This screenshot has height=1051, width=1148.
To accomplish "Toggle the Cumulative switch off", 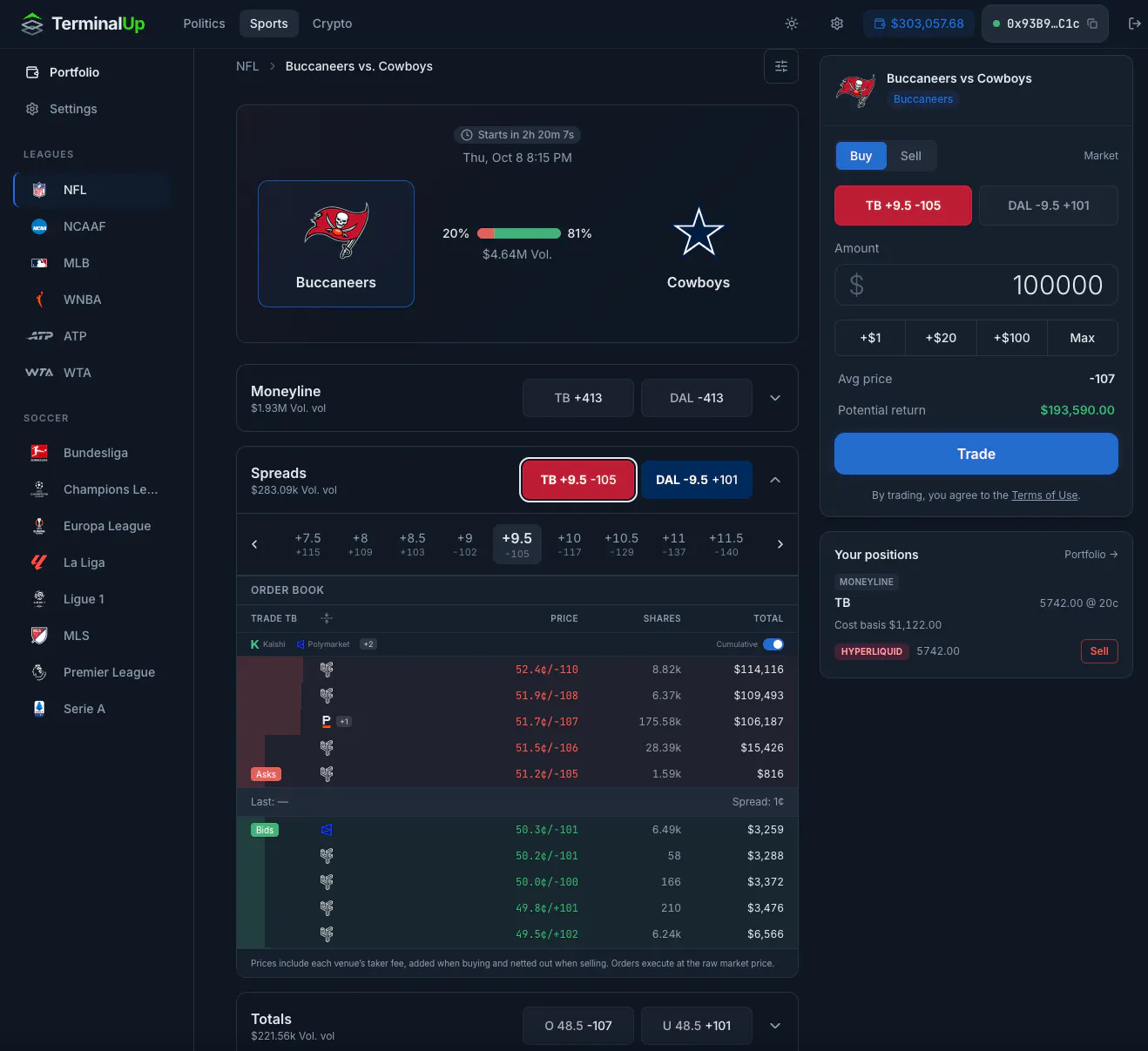I will coord(773,644).
